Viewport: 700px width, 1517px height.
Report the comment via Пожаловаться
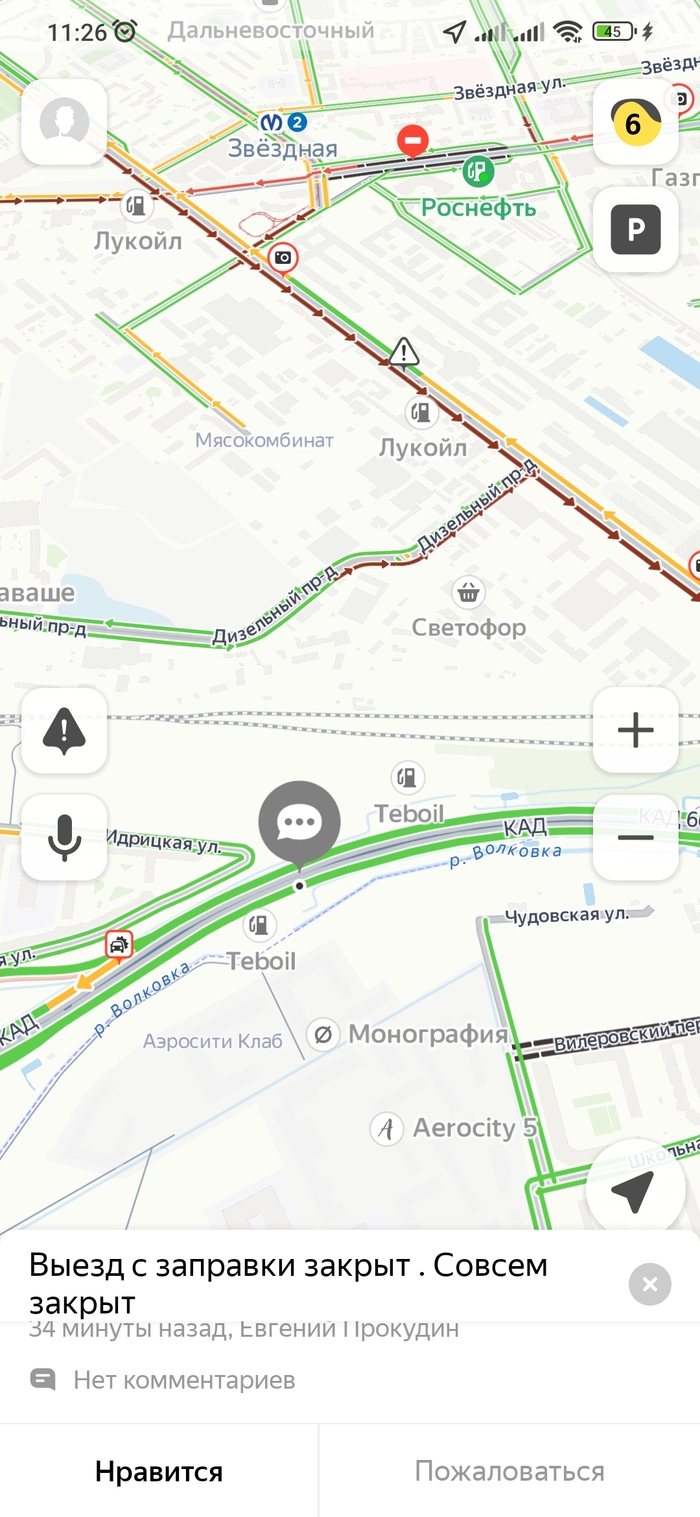click(x=510, y=1471)
